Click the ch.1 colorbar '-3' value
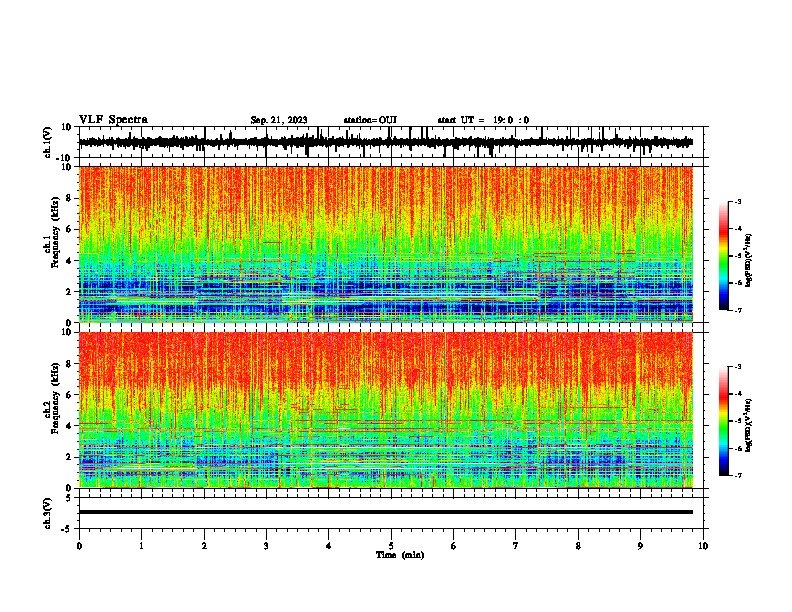Image resolution: width=792 pixels, height=612 pixels. tap(737, 201)
